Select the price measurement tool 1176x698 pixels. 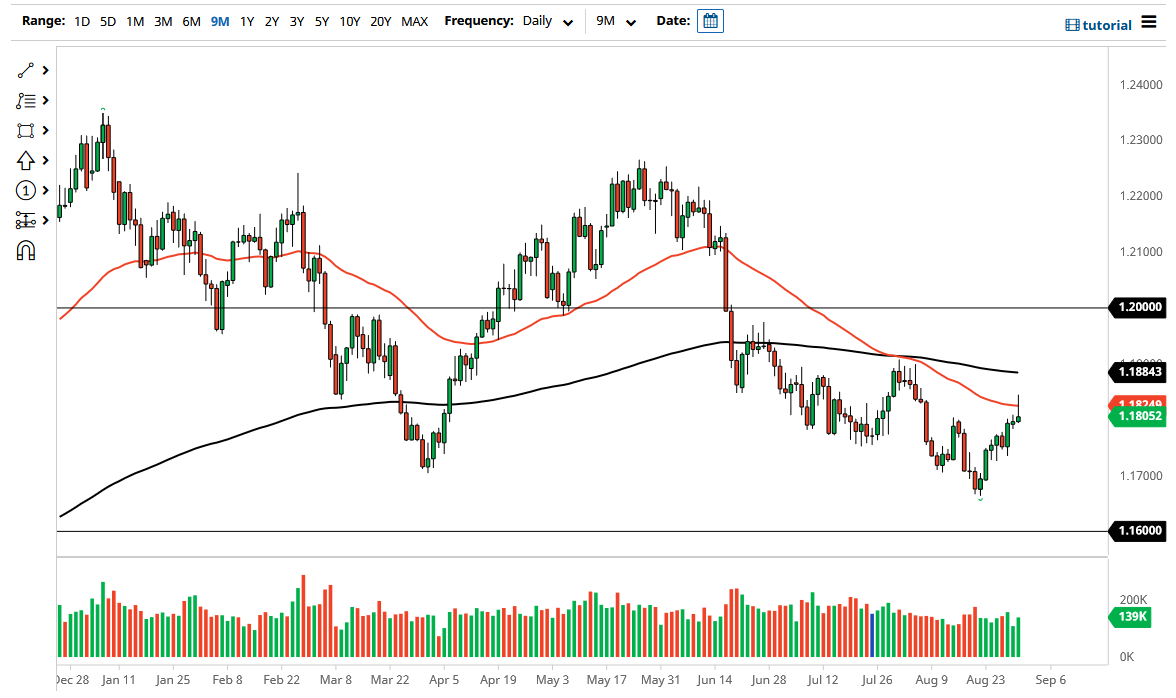click(x=26, y=220)
